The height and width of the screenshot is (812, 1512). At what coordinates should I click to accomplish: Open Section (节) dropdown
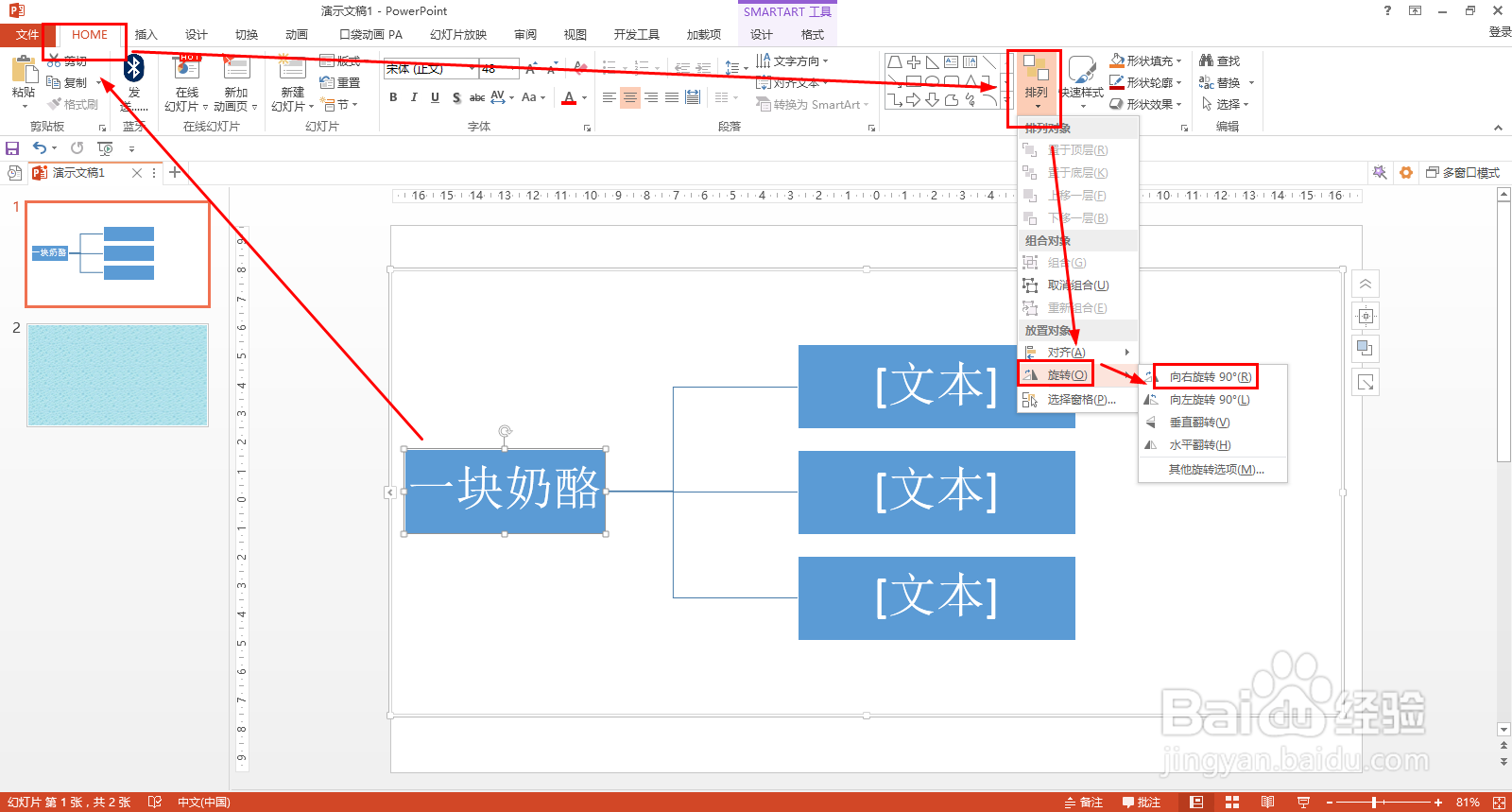coord(339,104)
